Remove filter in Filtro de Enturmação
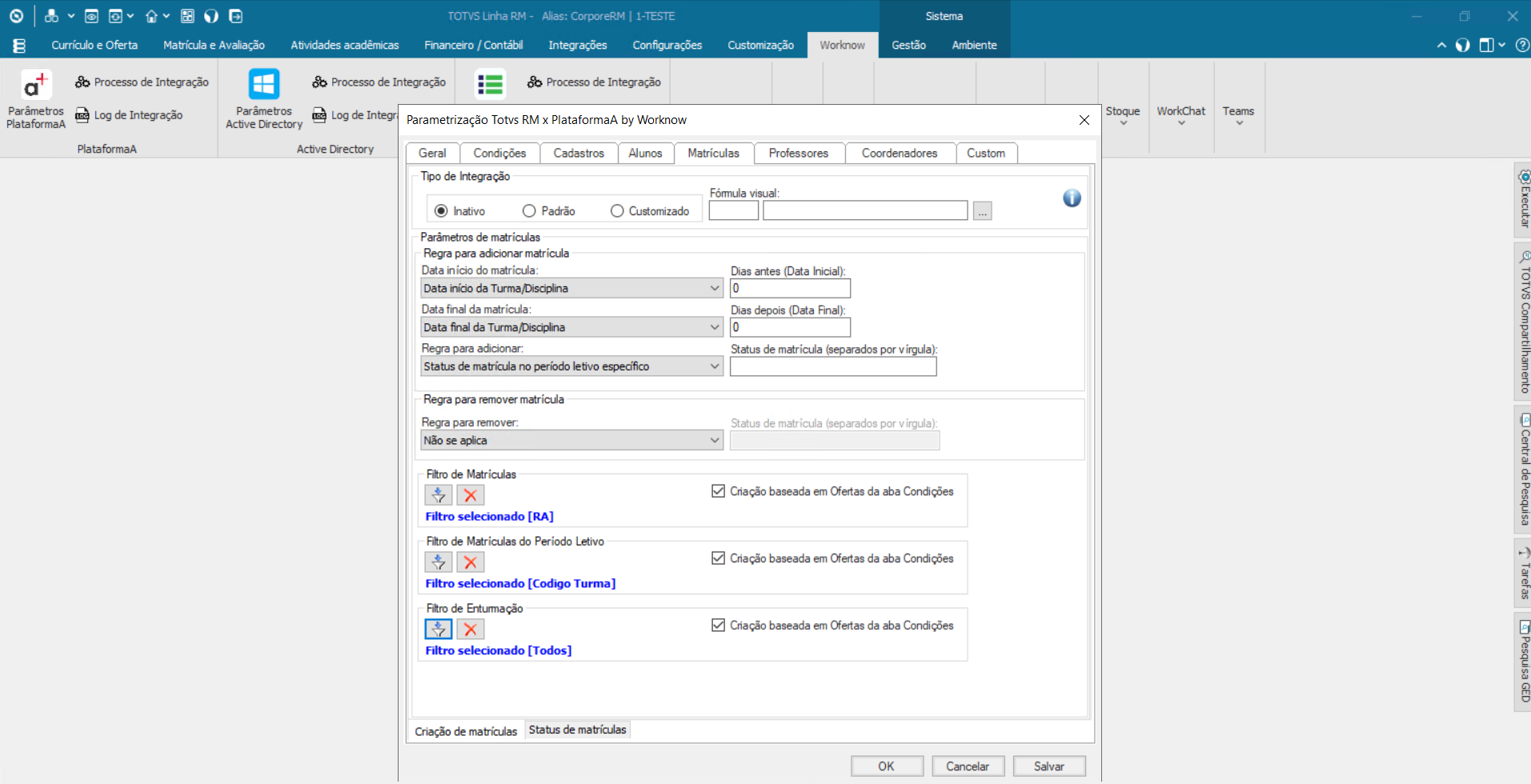The image size is (1531, 784). [x=471, y=630]
